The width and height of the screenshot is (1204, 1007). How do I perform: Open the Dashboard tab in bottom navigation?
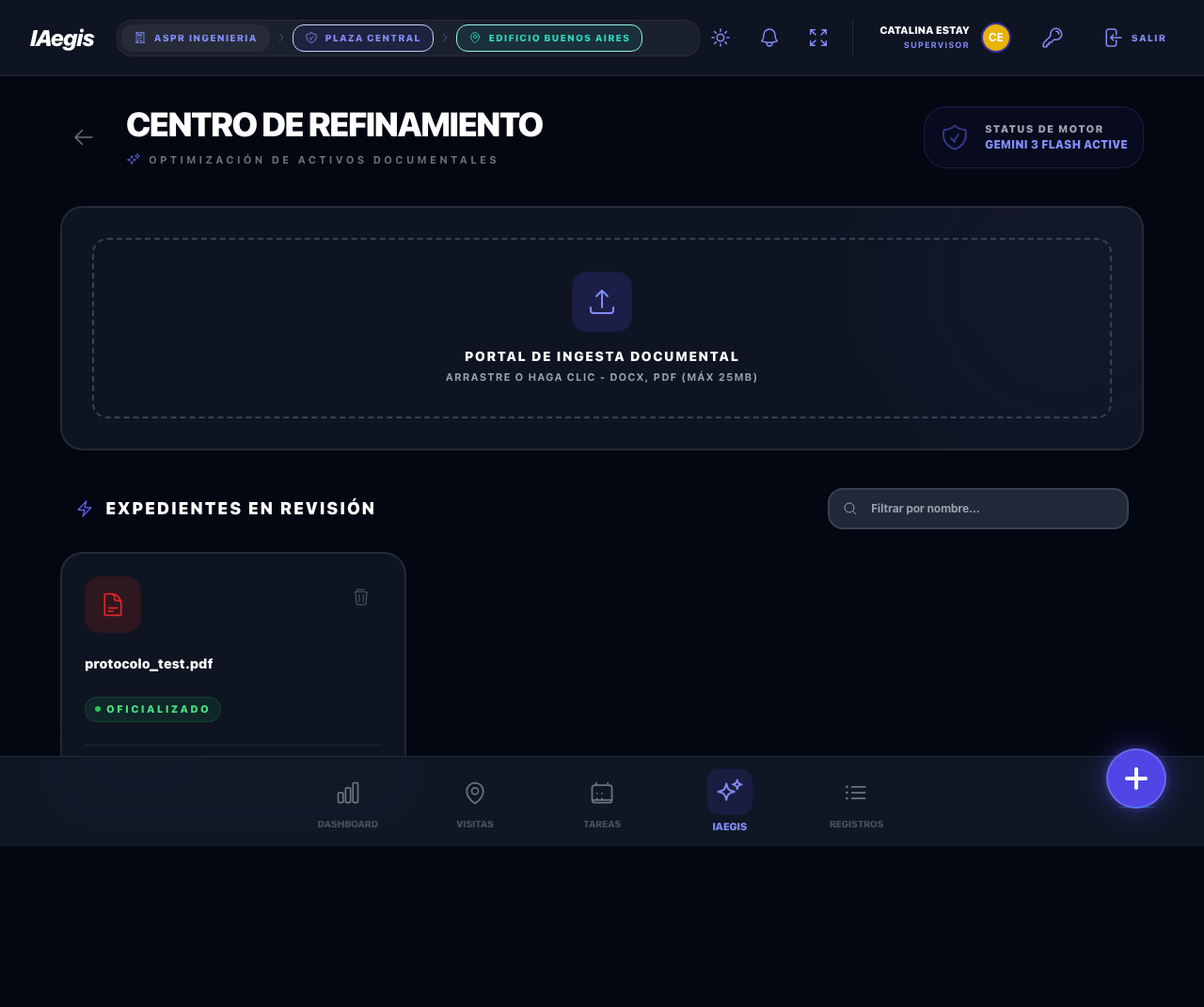pos(347,801)
